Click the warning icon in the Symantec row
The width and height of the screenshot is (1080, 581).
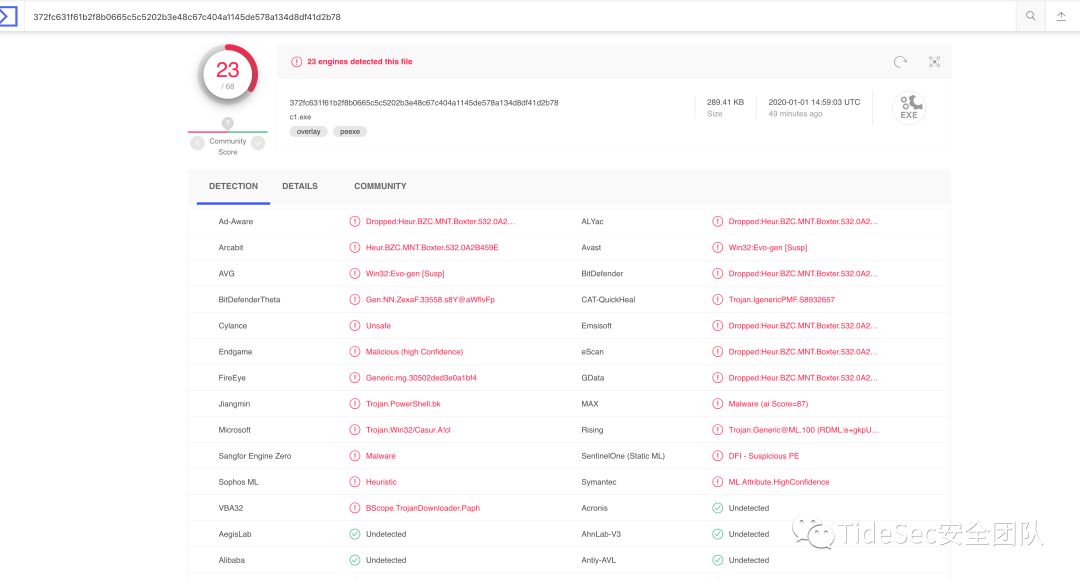tap(718, 482)
